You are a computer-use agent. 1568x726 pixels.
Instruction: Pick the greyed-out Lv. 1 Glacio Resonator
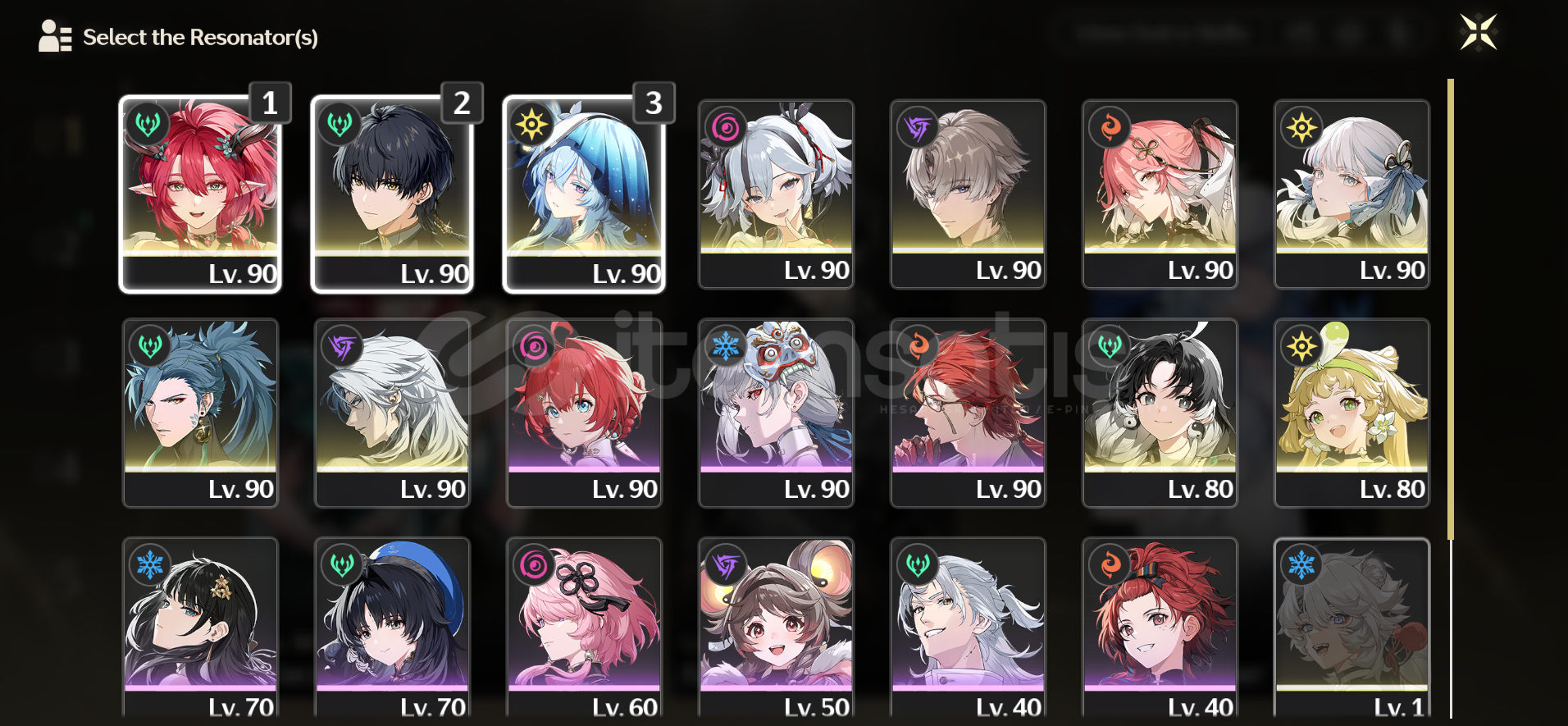coord(1351,628)
